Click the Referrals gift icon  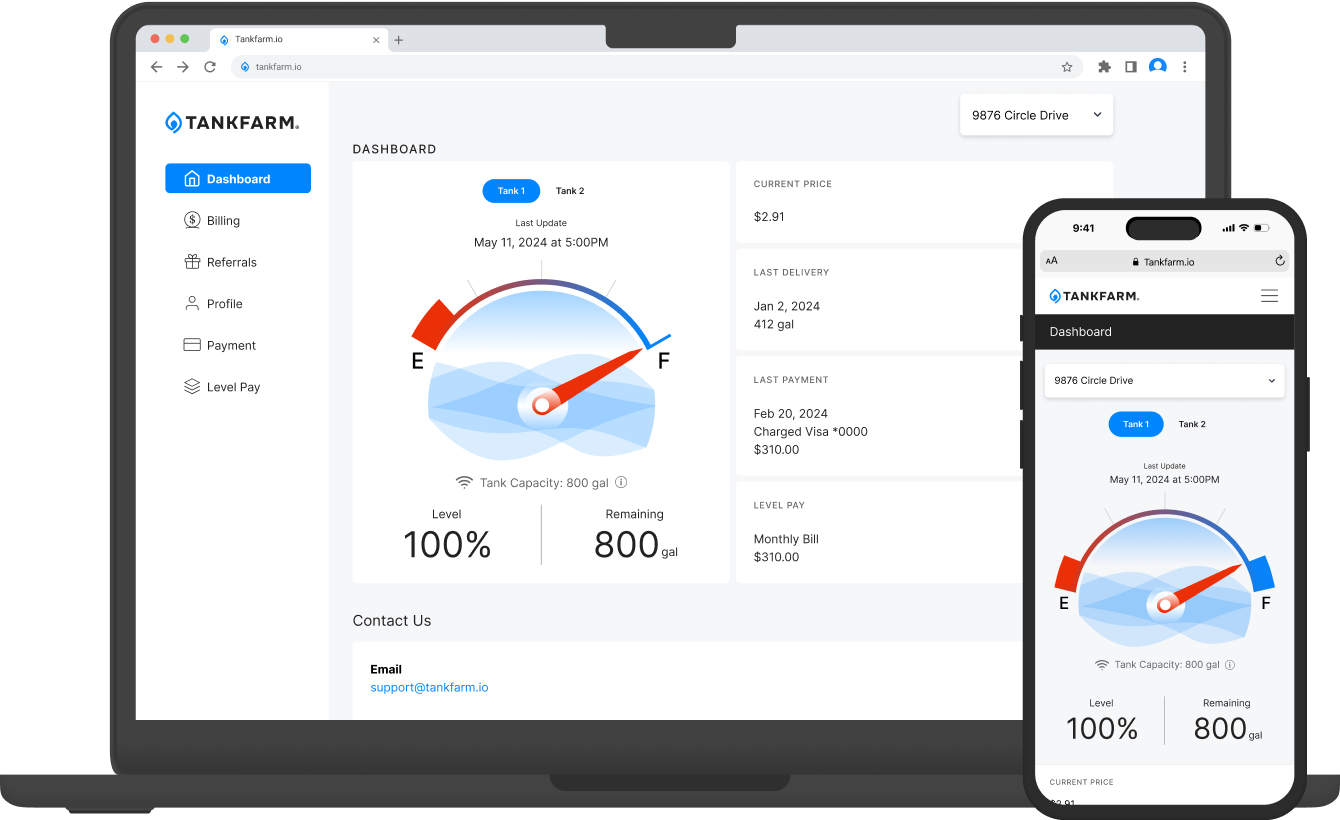[192, 262]
